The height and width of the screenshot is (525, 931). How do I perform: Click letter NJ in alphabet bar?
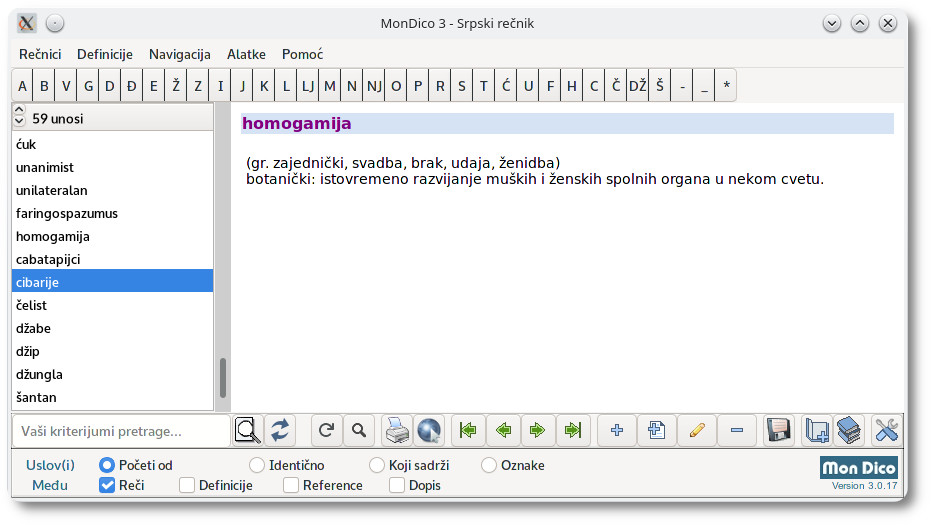point(373,86)
